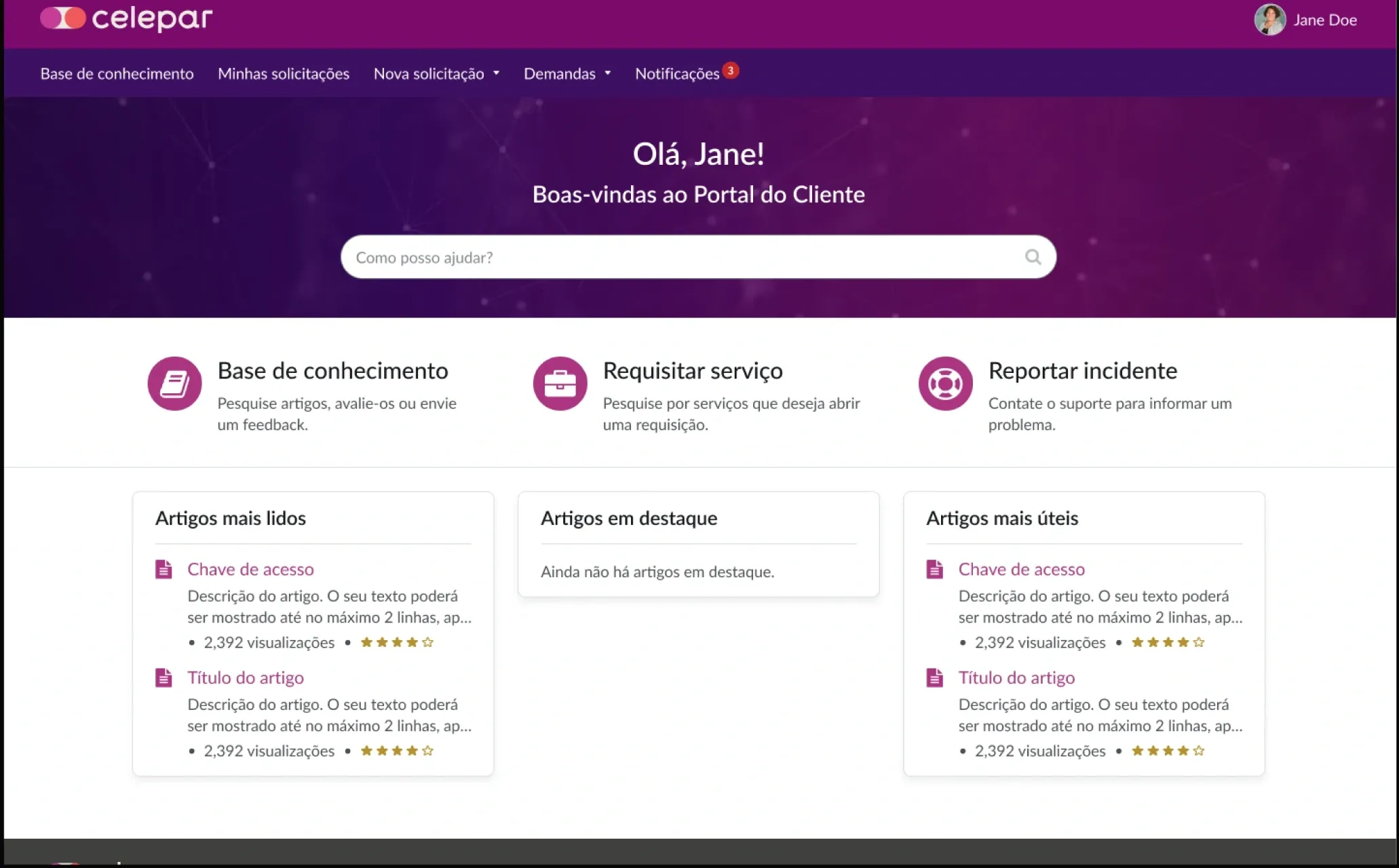Open Chave de acesso article in Artigos mais úteis

pos(1021,569)
